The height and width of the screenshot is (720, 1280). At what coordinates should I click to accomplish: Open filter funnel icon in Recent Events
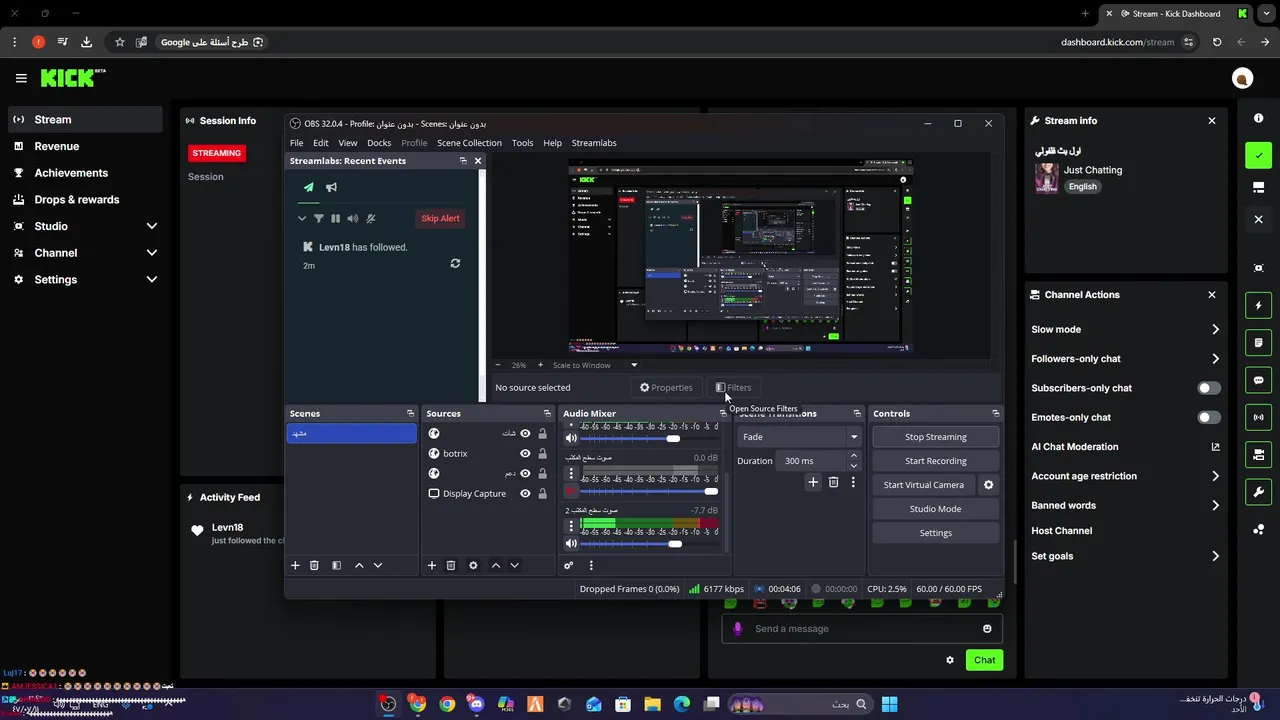[x=319, y=218]
